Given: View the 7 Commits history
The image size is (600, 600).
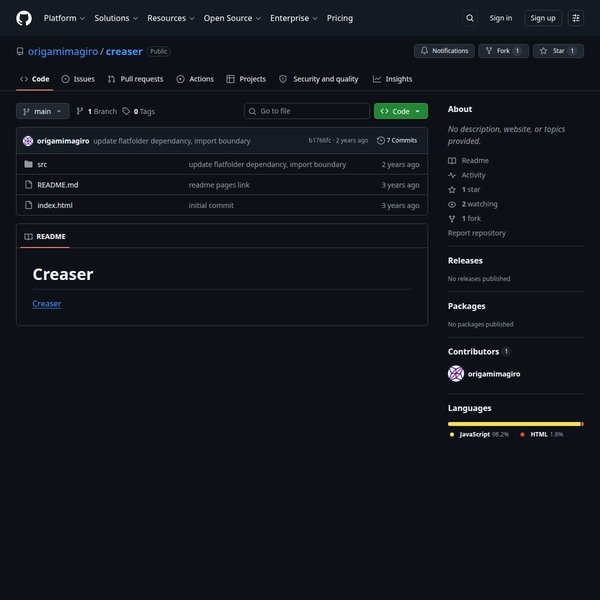Looking at the screenshot, I should (x=397, y=140).
